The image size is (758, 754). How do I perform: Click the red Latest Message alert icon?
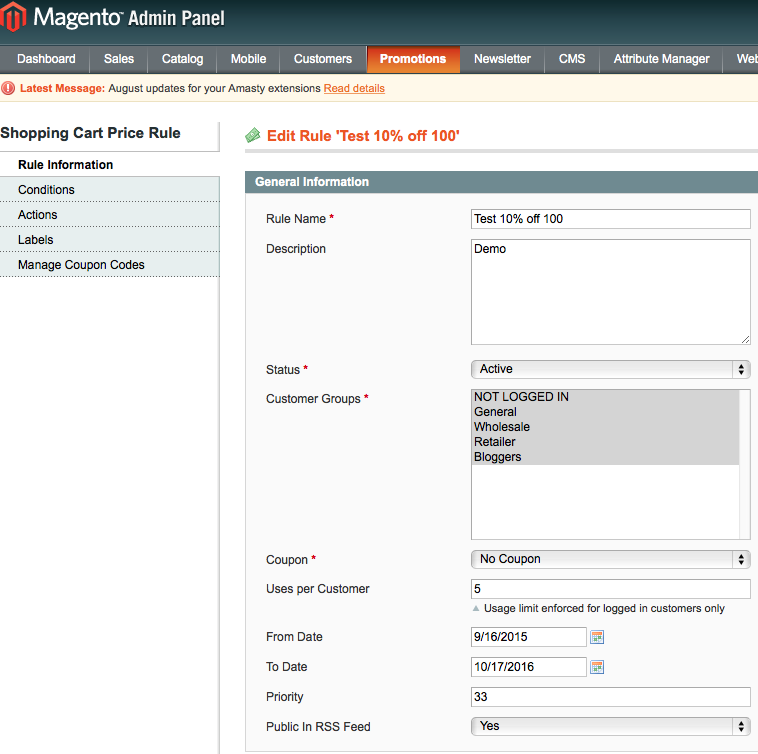click(x=8, y=88)
